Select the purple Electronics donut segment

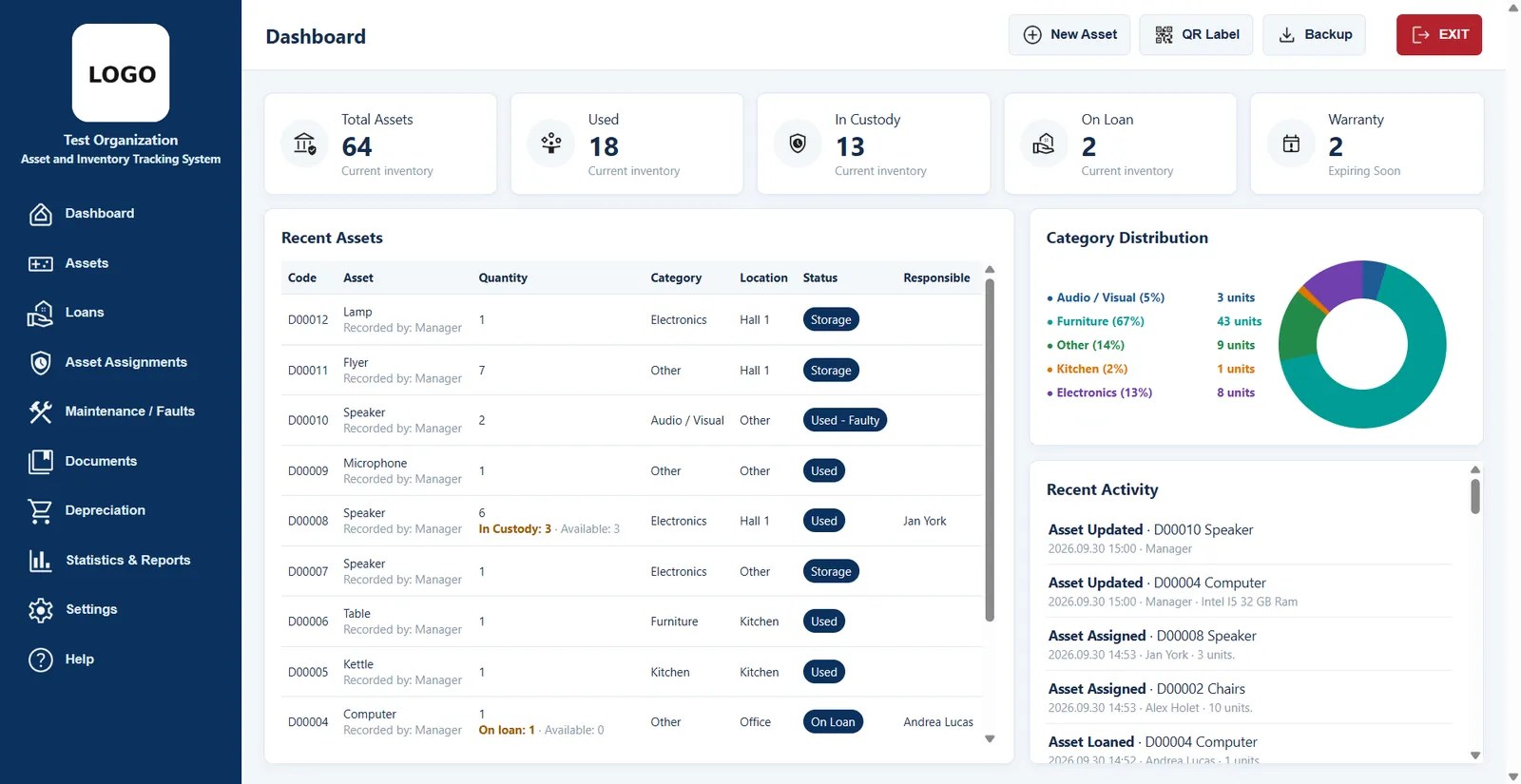click(1336, 282)
